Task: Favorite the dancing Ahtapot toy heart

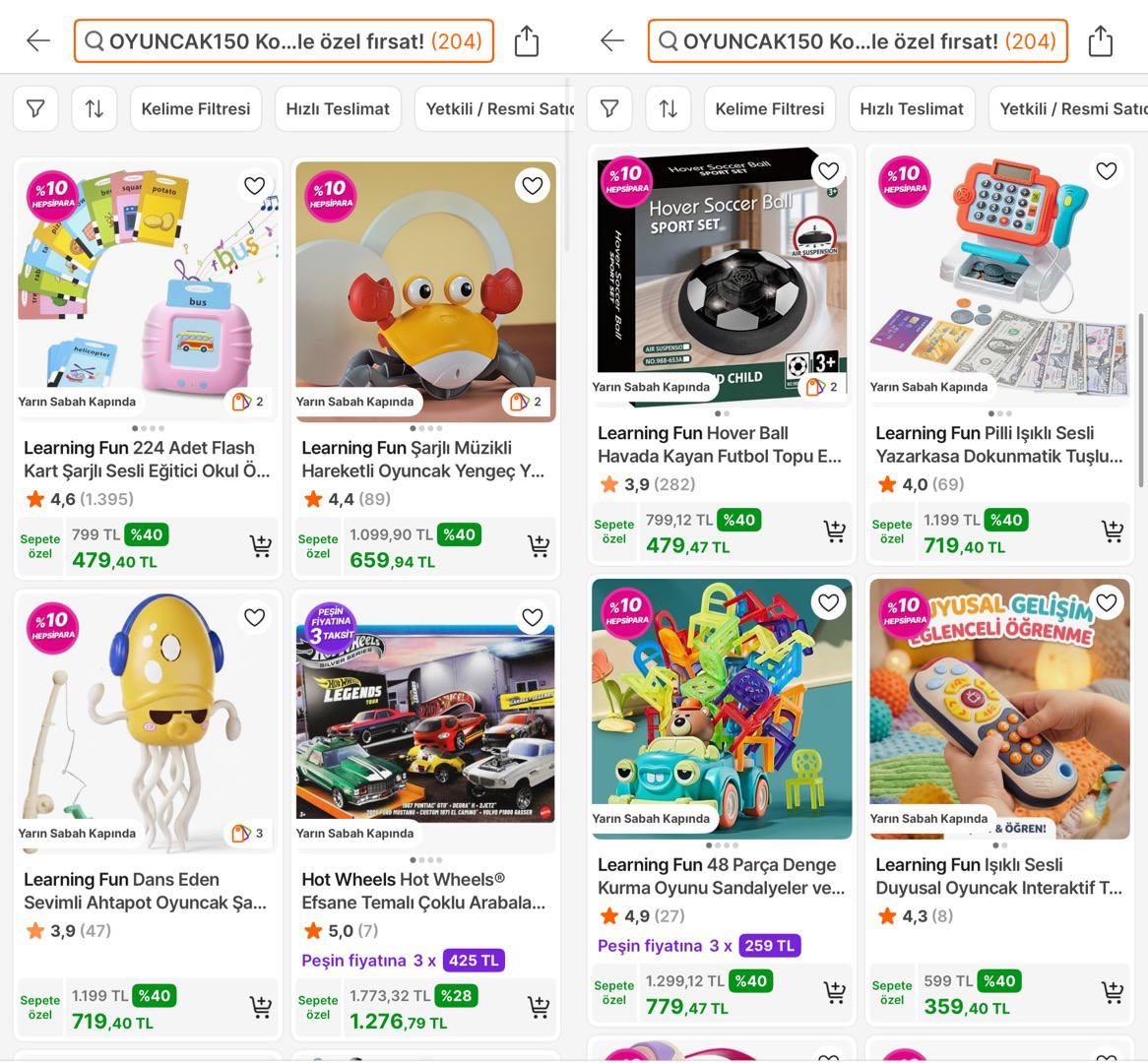Action: click(254, 618)
